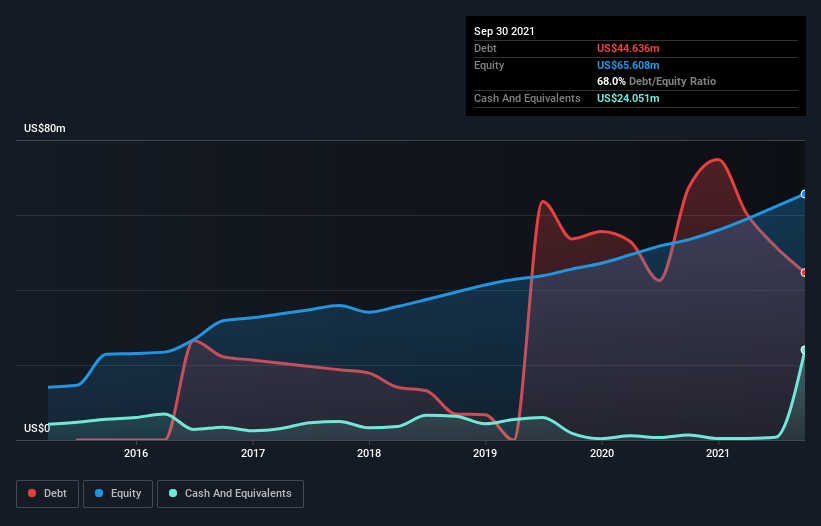The image size is (821, 526).
Task: Click the Debt label in tooltip
Action: (485, 48)
